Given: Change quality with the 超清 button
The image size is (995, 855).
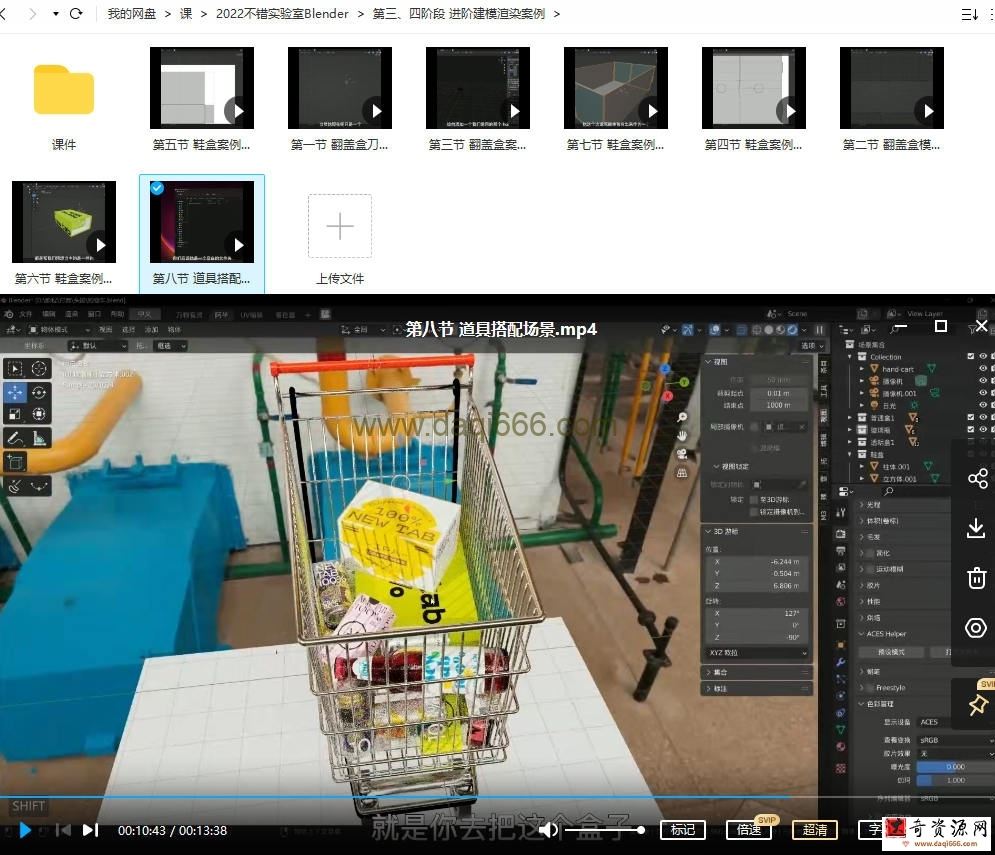Looking at the screenshot, I should pyautogui.click(x=815, y=830).
